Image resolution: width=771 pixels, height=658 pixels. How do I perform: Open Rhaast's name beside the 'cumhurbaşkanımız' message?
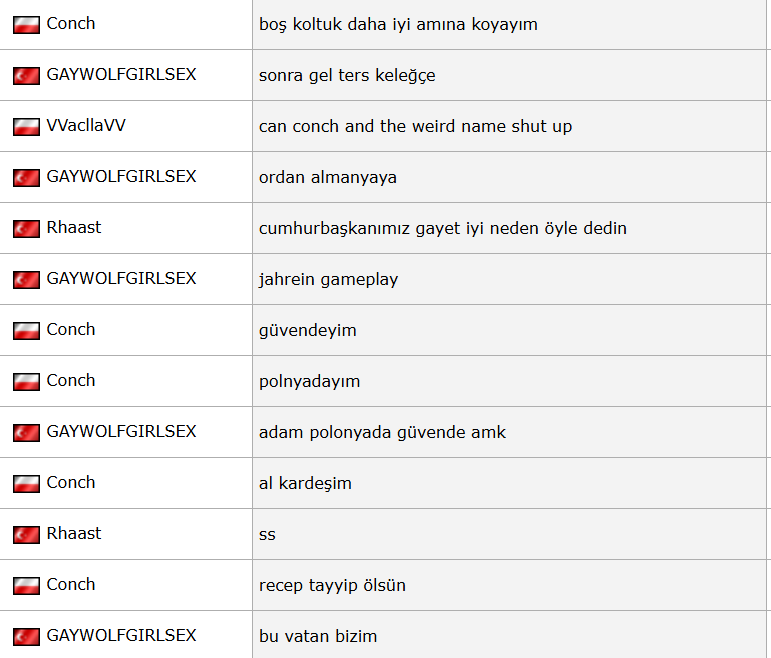click(x=74, y=227)
